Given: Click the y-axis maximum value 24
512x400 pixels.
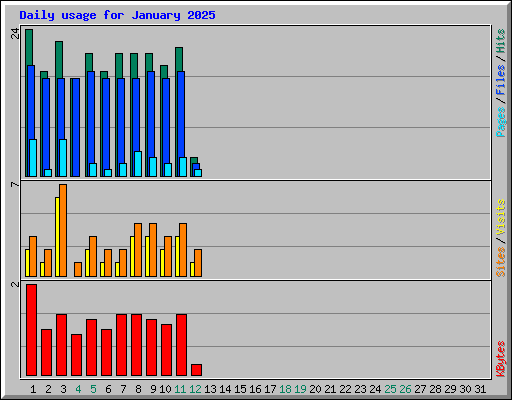Looking at the screenshot, I should [15, 33].
